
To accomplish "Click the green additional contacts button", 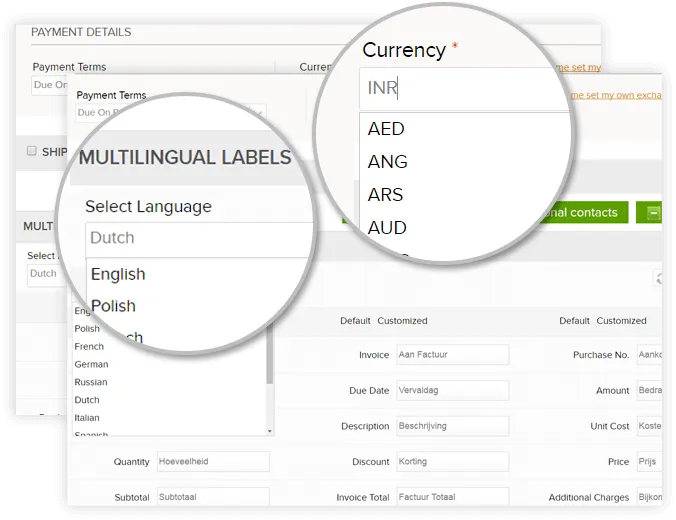I will (584, 213).
